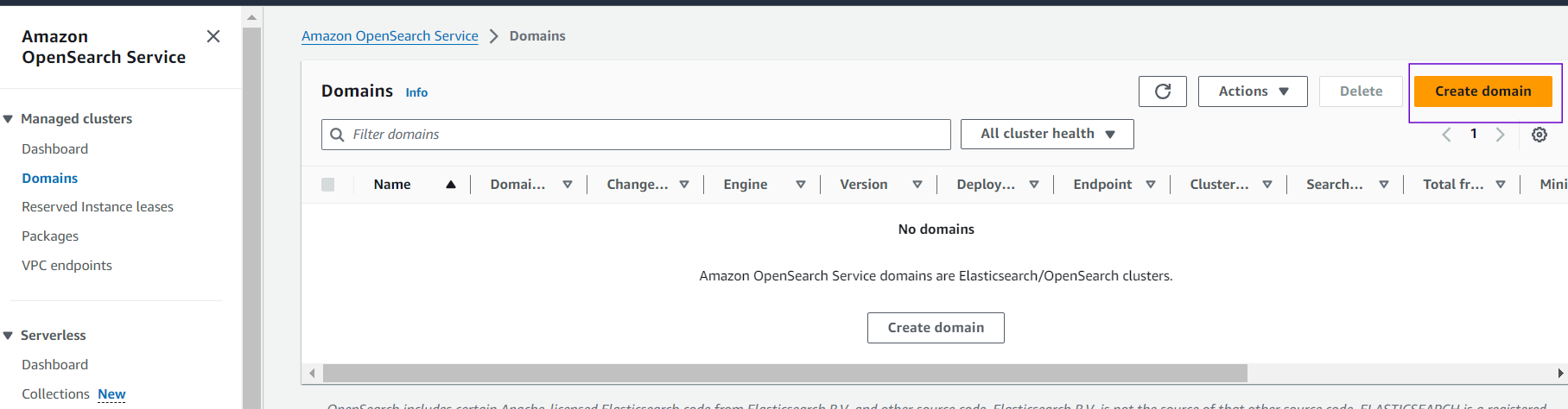Click the next page arrow
The height and width of the screenshot is (409, 1568).
coord(1500,135)
